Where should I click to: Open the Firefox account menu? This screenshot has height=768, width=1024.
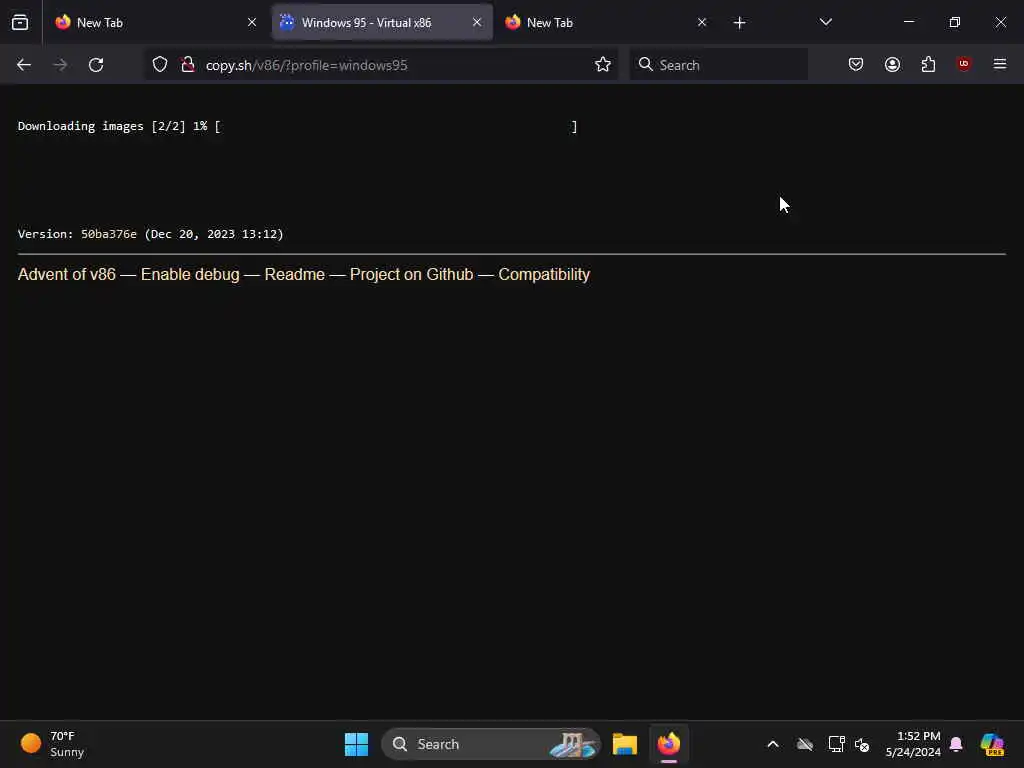click(x=892, y=65)
